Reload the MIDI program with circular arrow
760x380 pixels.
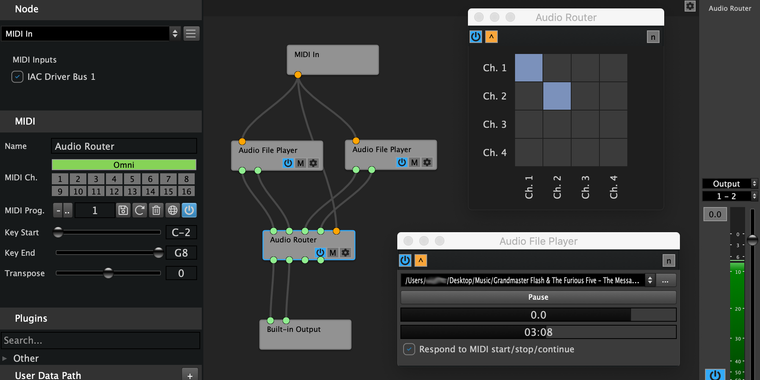[x=140, y=210]
